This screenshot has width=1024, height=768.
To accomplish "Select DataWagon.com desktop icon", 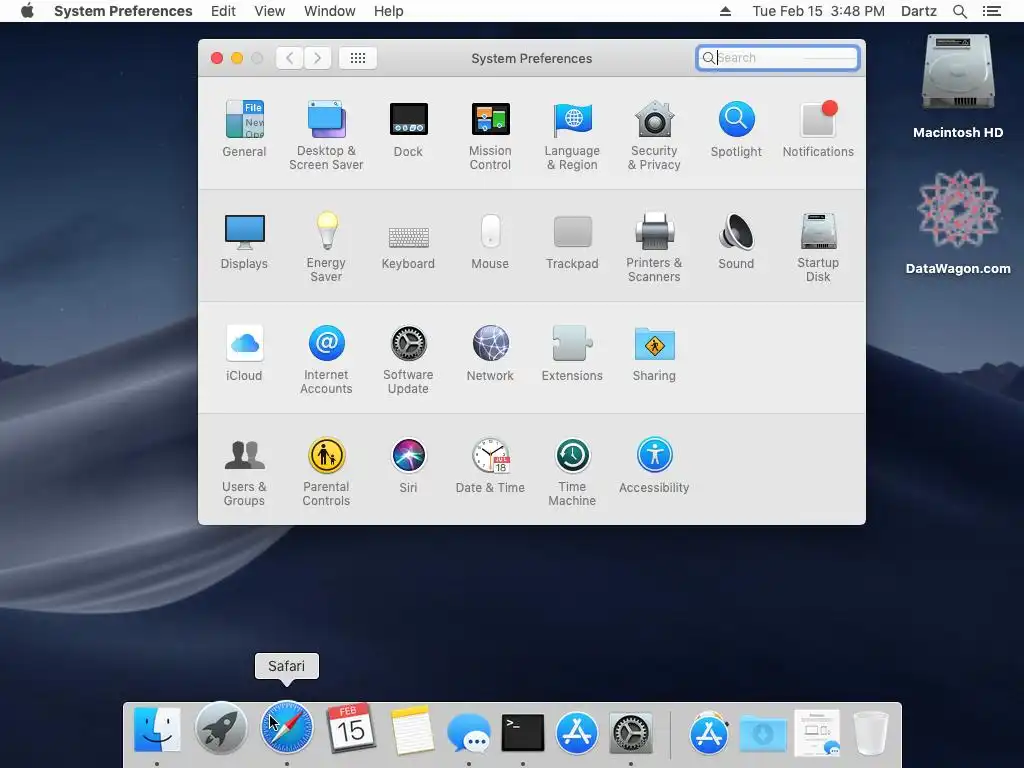I will (x=958, y=222).
